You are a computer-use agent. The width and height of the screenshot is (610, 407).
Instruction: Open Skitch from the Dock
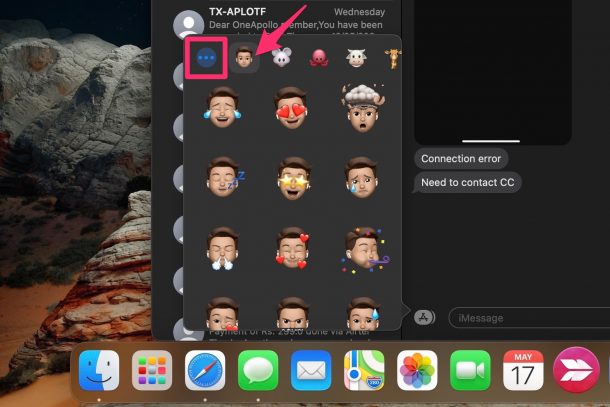tap(576, 370)
